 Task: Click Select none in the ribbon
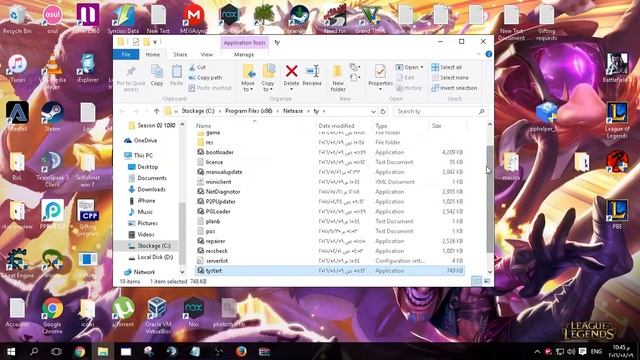[450, 78]
